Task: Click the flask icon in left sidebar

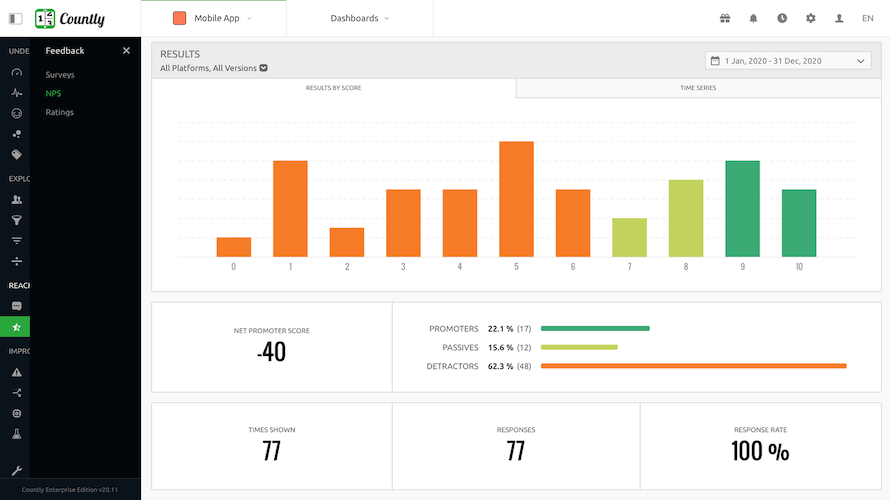Action: (x=16, y=434)
